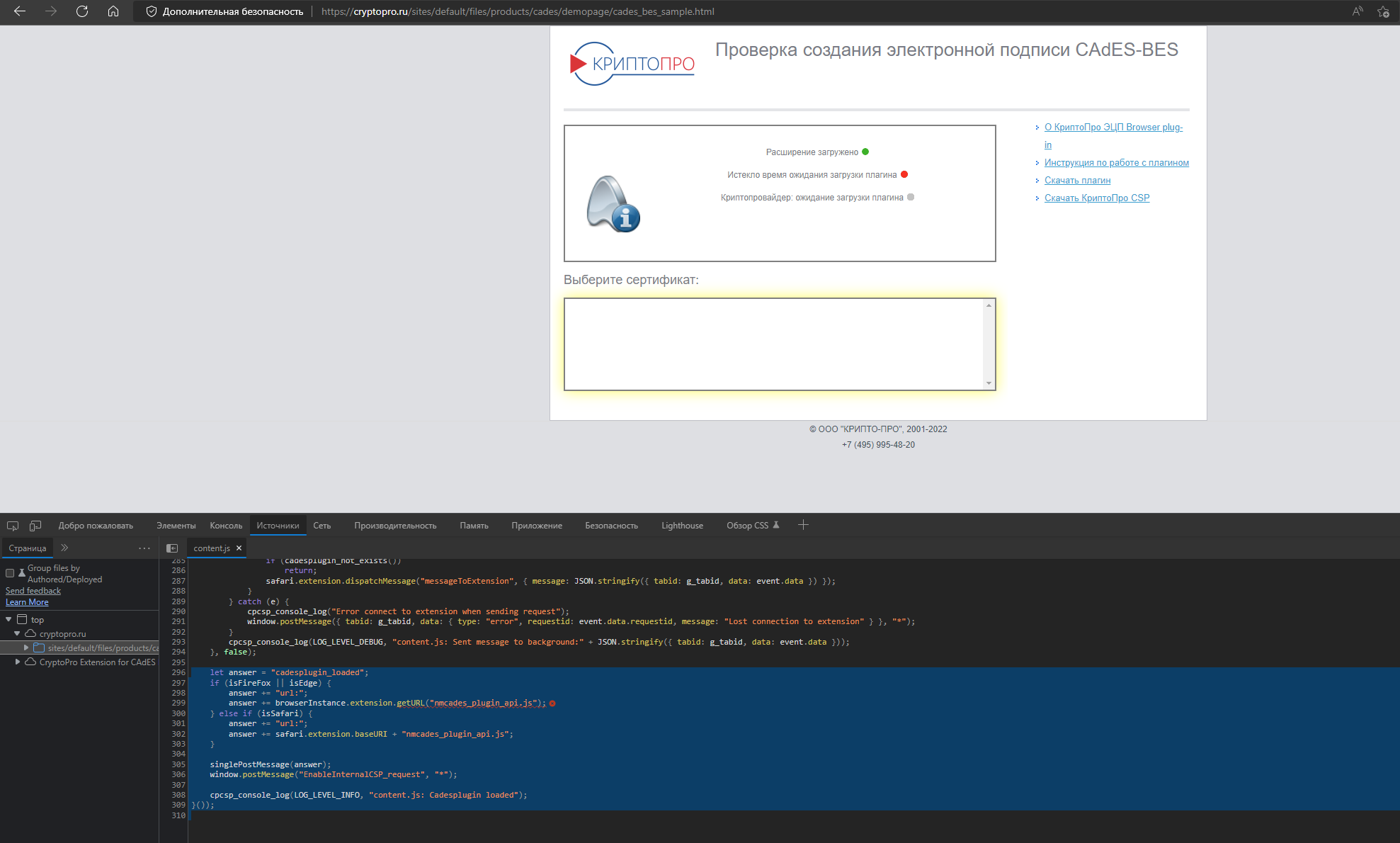
Task: Select the Страница navigator tab
Action: (x=28, y=548)
